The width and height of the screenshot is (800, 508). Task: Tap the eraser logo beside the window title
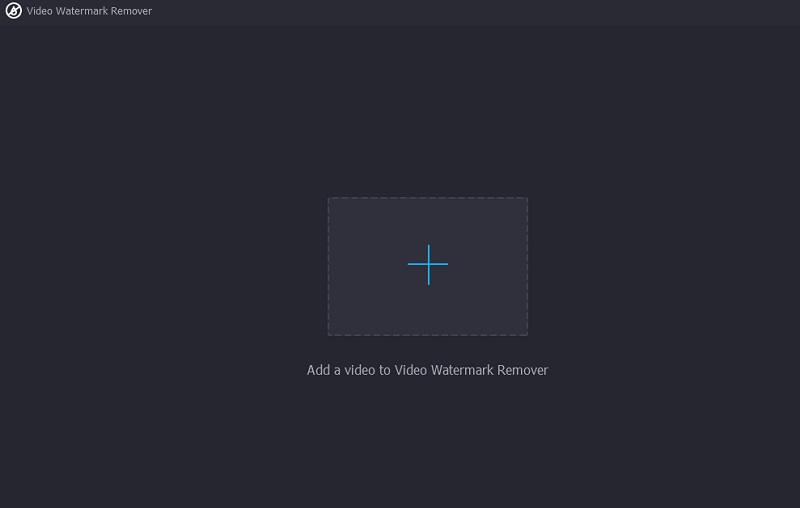[x=14, y=11]
